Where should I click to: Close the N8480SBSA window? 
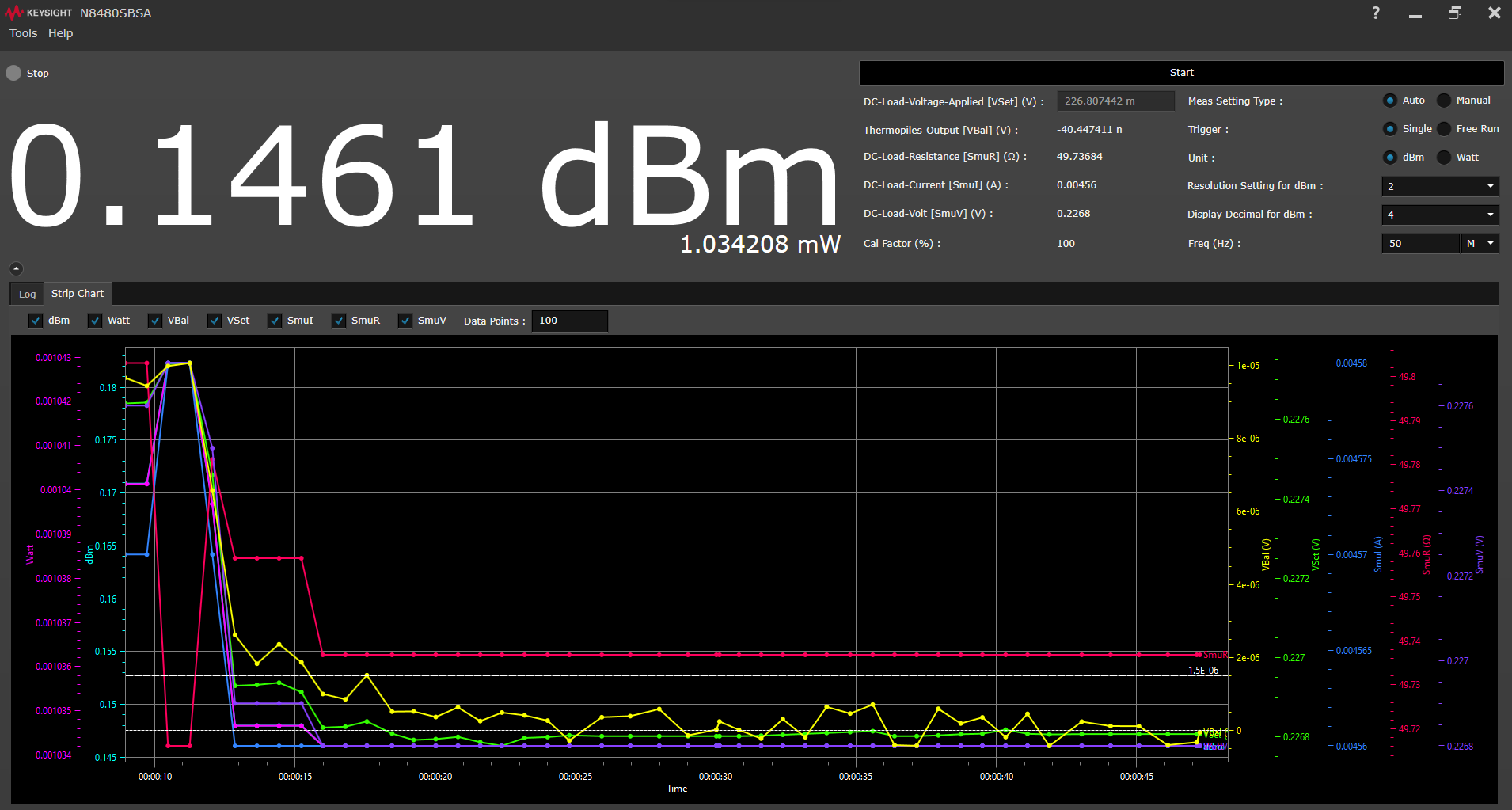coord(1494,13)
